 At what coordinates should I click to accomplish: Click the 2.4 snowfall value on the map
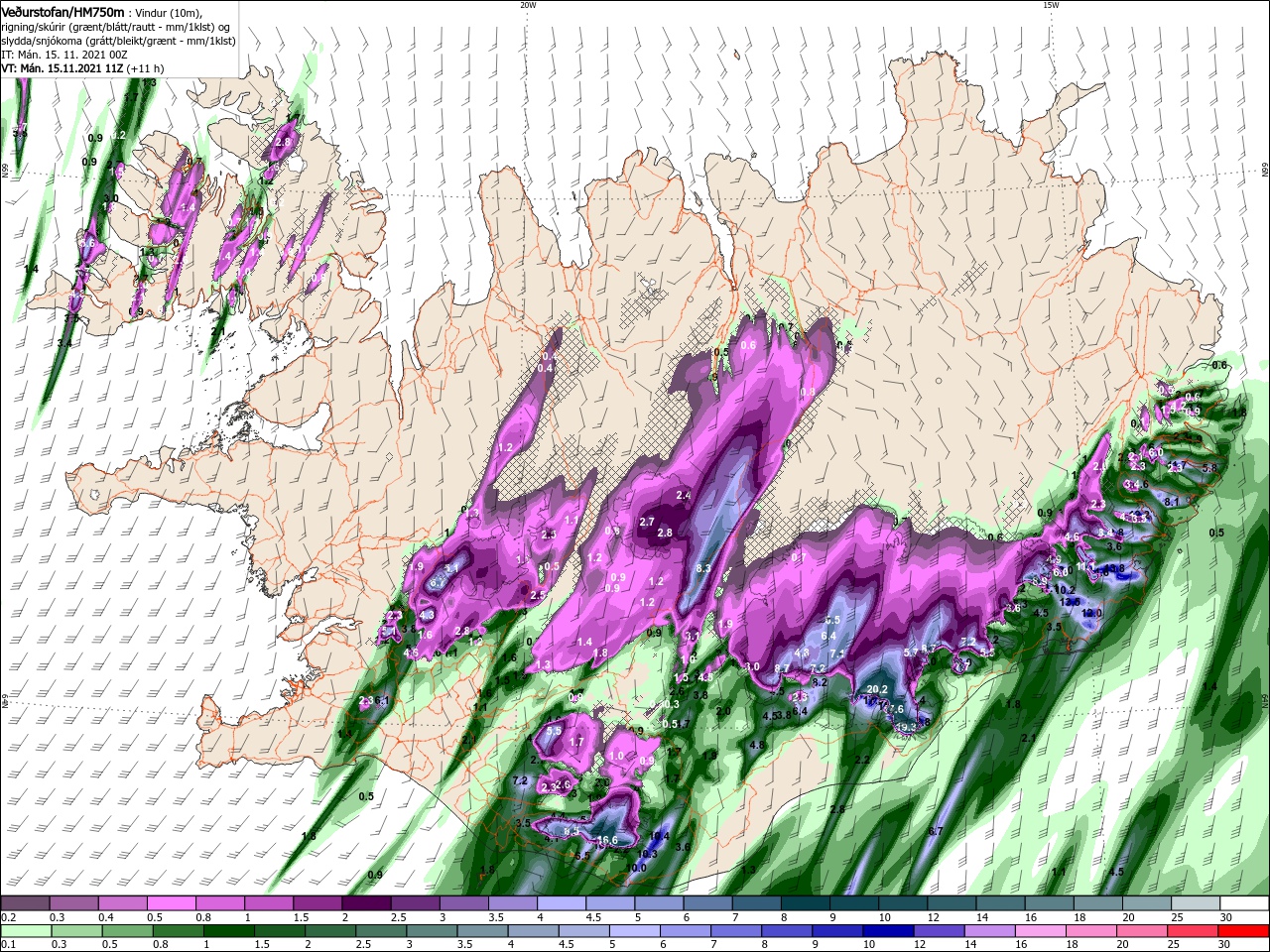[683, 495]
